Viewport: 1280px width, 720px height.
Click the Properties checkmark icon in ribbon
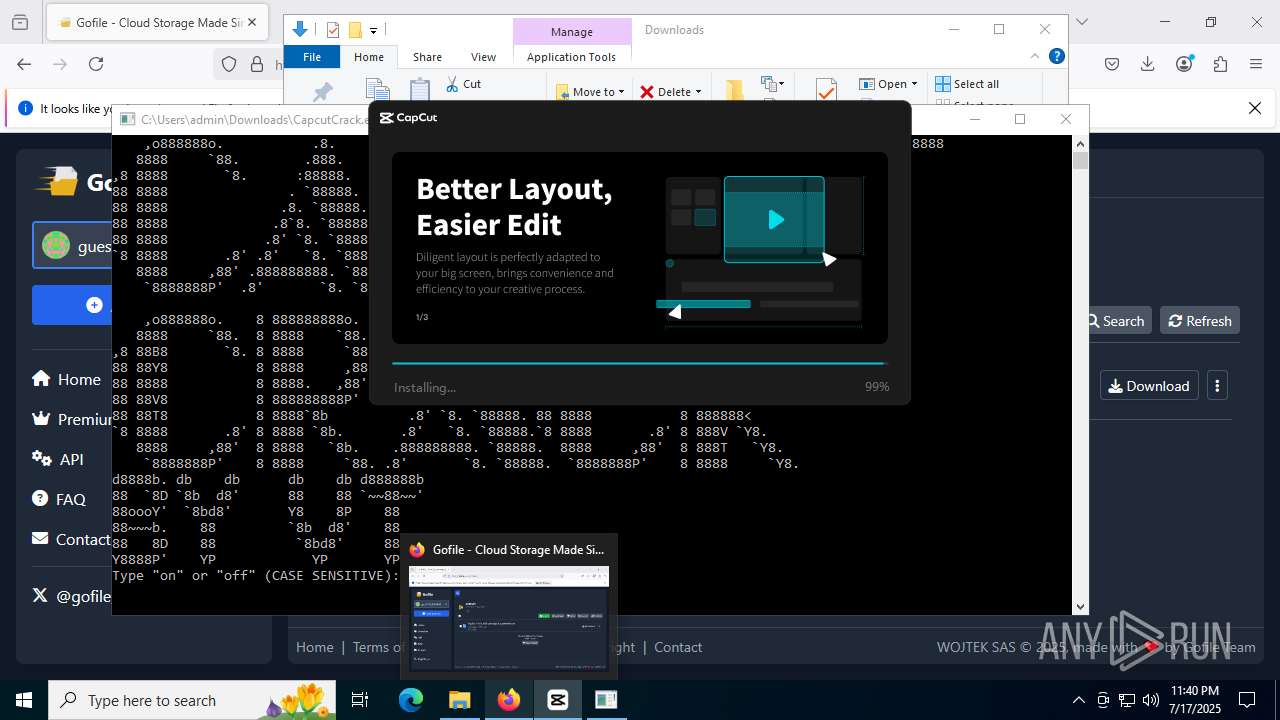coord(826,90)
